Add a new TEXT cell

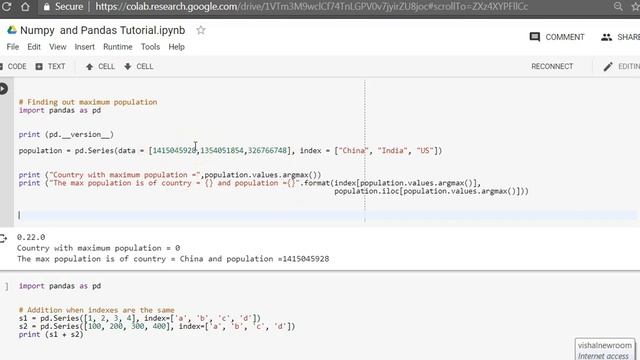tap(50, 67)
